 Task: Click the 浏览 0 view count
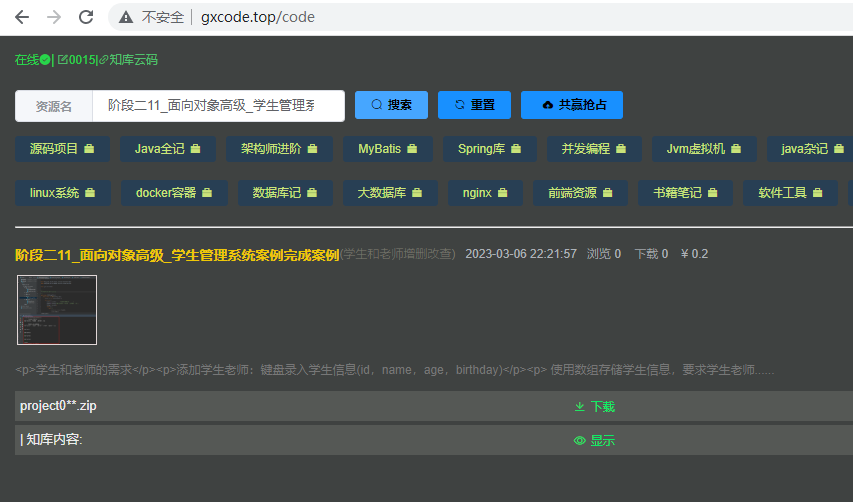(x=604, y=254)
